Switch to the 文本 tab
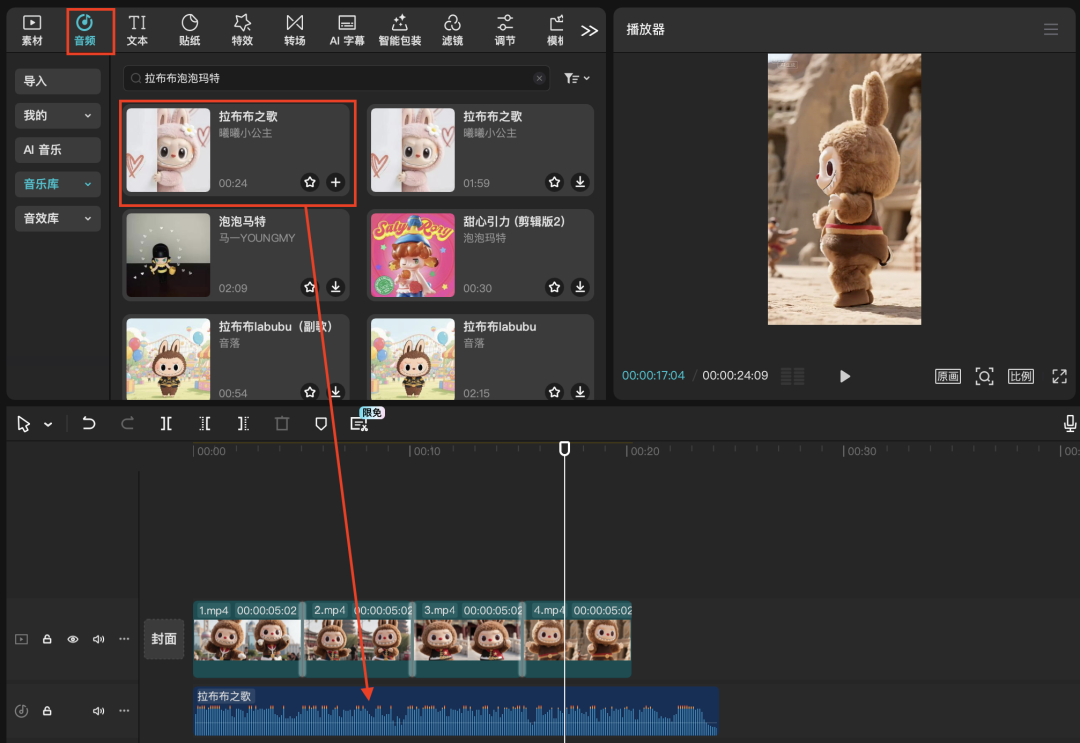1080x743 pixels. [137, 30]
